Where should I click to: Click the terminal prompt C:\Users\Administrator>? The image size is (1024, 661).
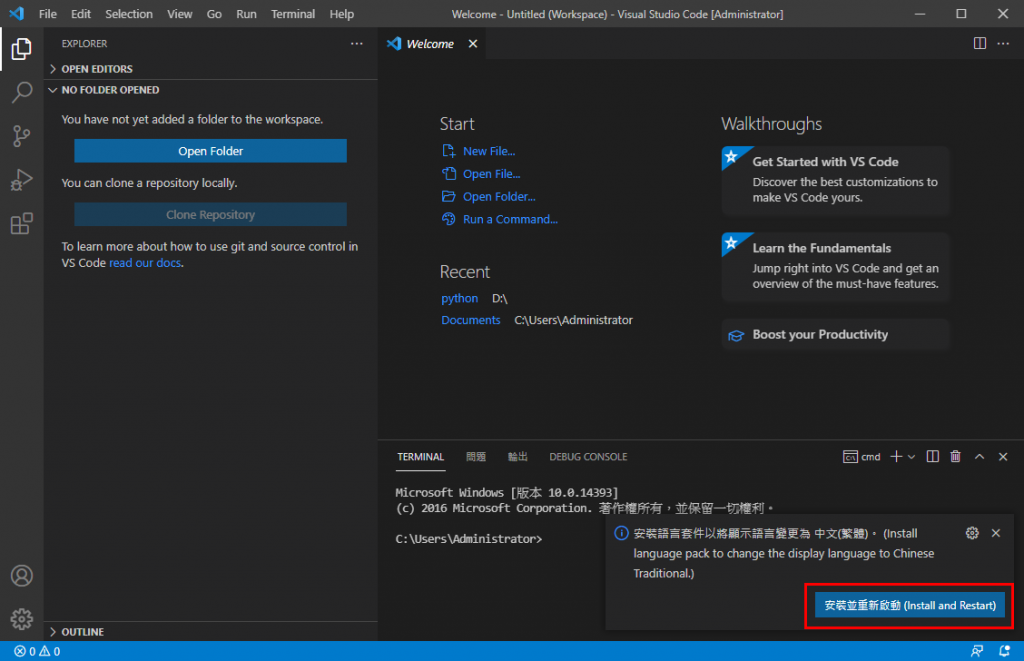469,539
